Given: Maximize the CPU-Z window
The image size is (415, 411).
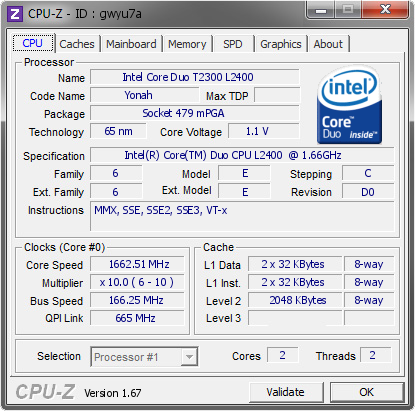Looking at the screenshot, I should (348, 10).
